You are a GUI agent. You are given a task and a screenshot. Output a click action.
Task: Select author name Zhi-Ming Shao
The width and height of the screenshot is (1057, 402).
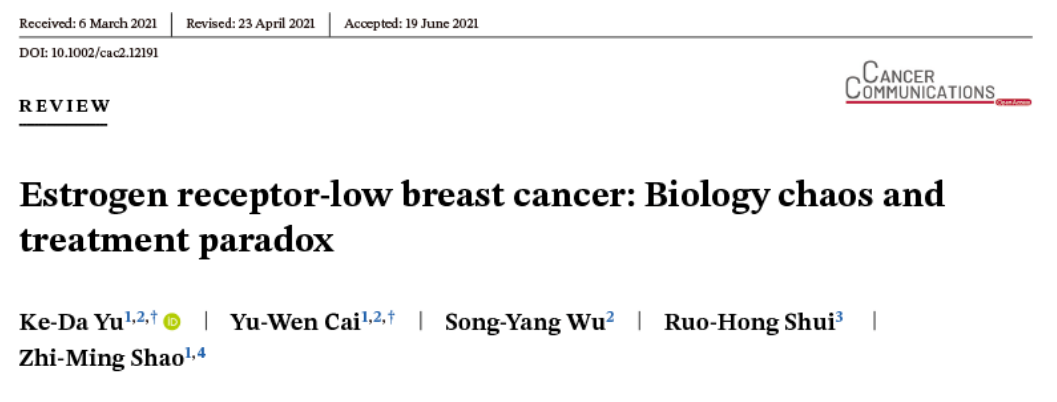pyautogui.click(x=100, y=359)
